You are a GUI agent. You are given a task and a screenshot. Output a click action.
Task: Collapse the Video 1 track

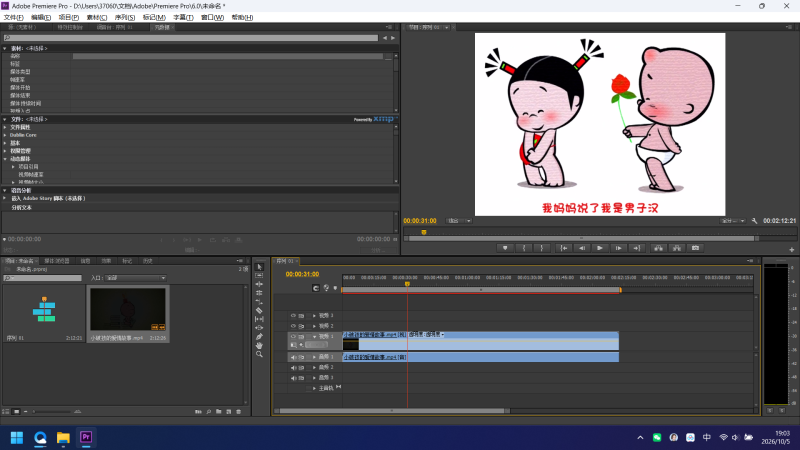tap(314, 337)
